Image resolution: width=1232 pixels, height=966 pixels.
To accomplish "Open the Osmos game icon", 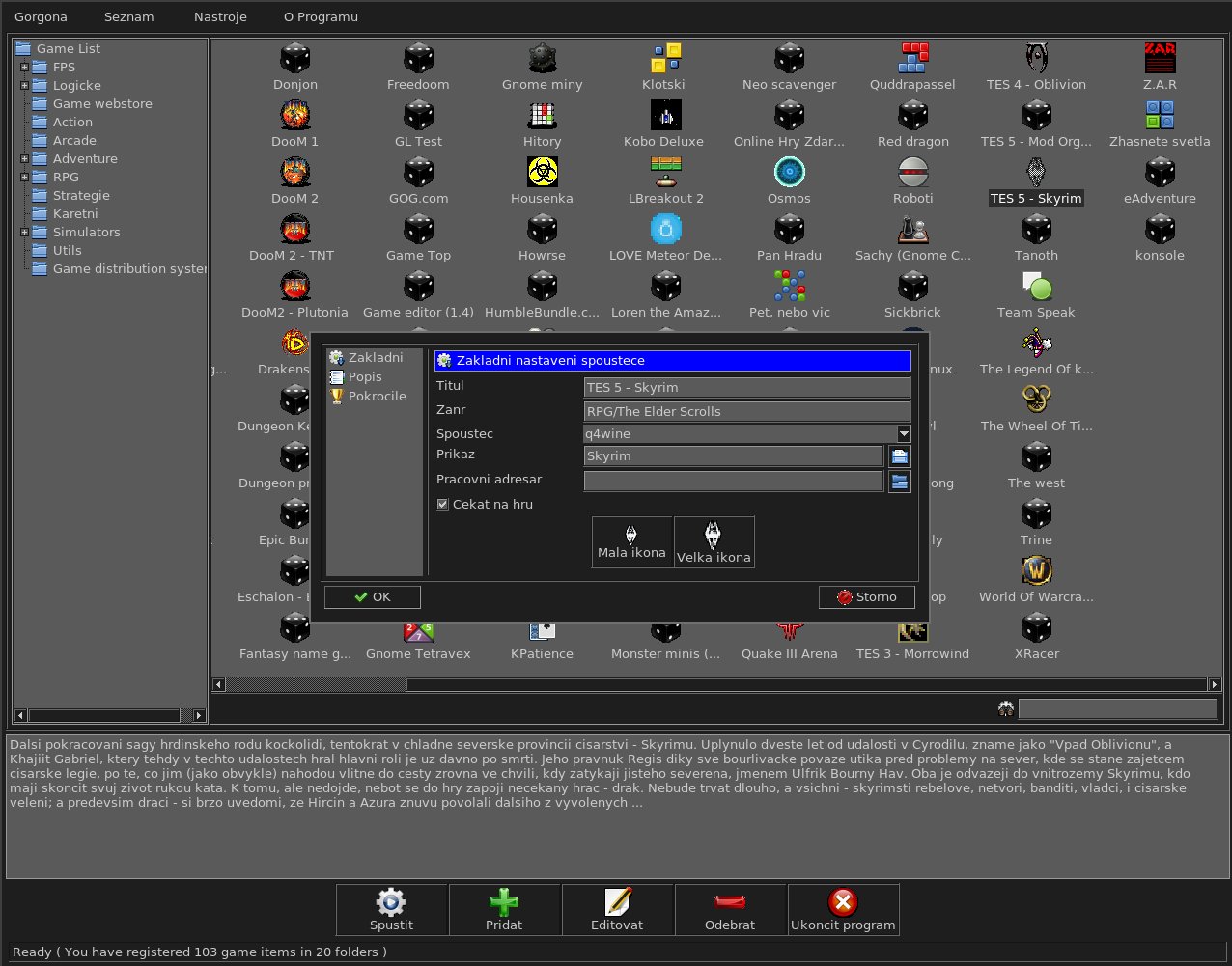I will [x=790, y=173].
